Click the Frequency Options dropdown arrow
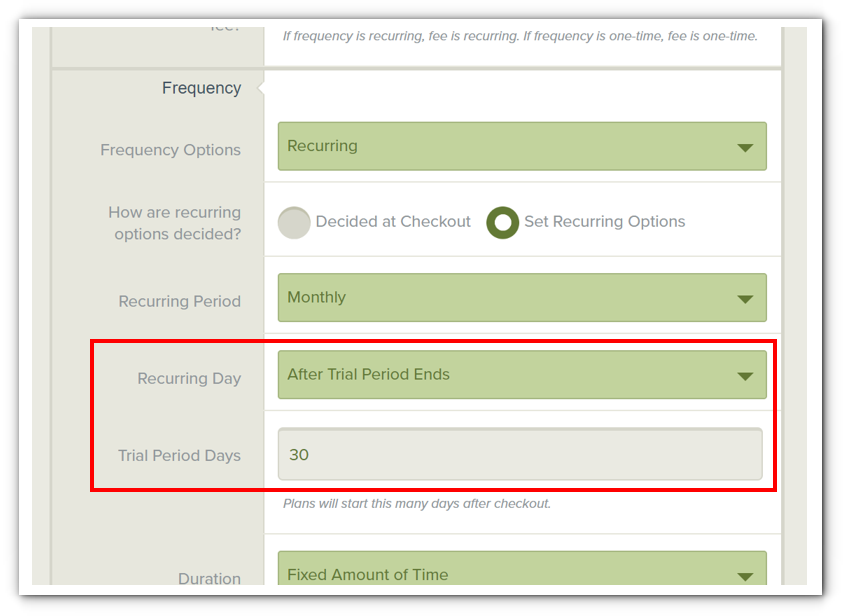This screenshot has width=843, height=616. 745,148
